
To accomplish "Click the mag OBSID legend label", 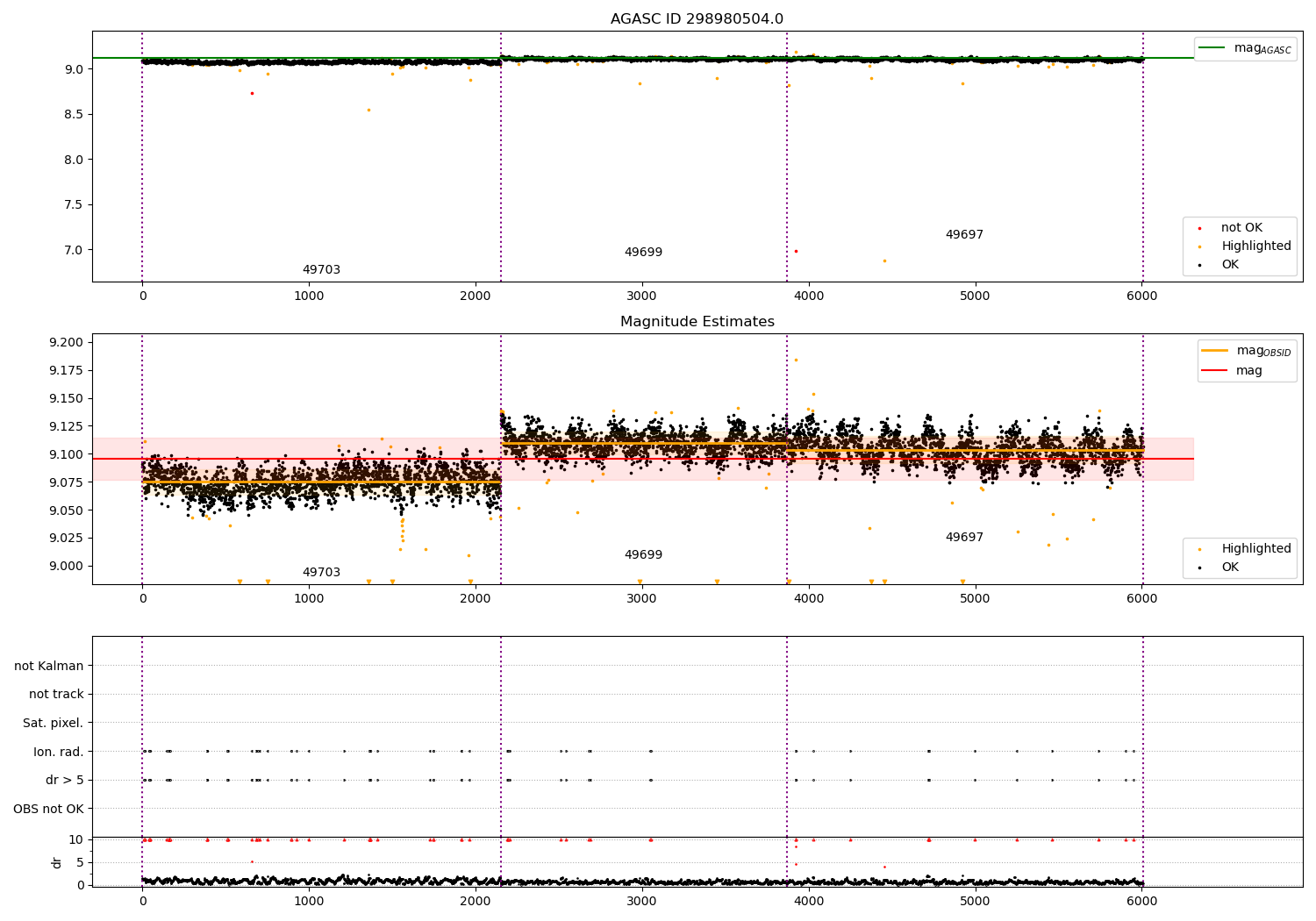I will pos(1263,351).
